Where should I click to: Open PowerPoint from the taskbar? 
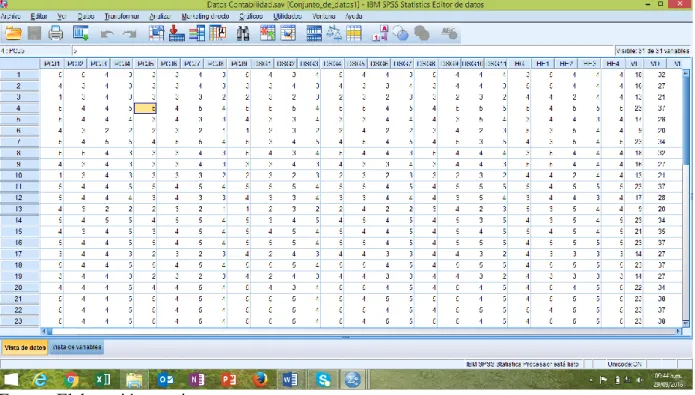[x=229, y=380]
